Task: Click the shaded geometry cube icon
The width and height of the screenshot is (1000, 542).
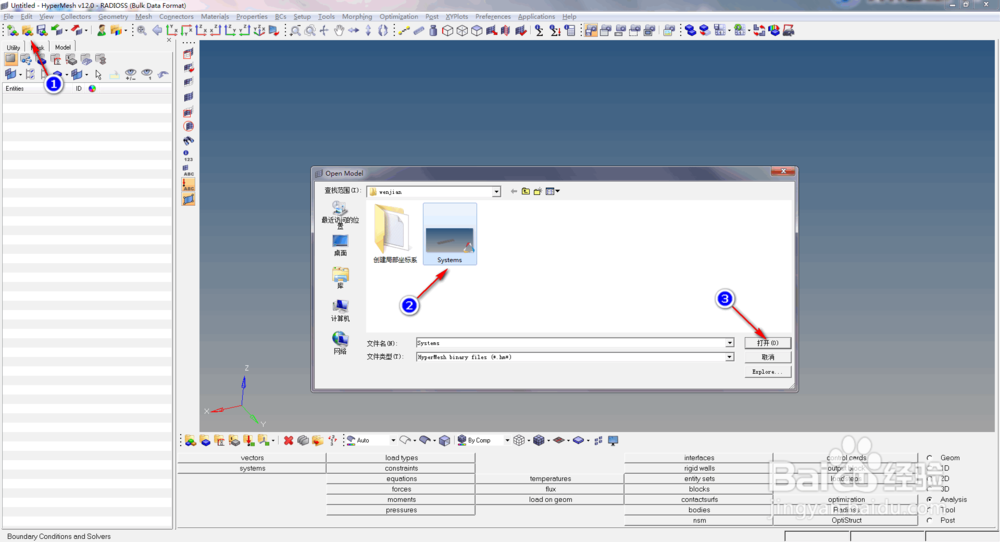Action: coord(445,441)
